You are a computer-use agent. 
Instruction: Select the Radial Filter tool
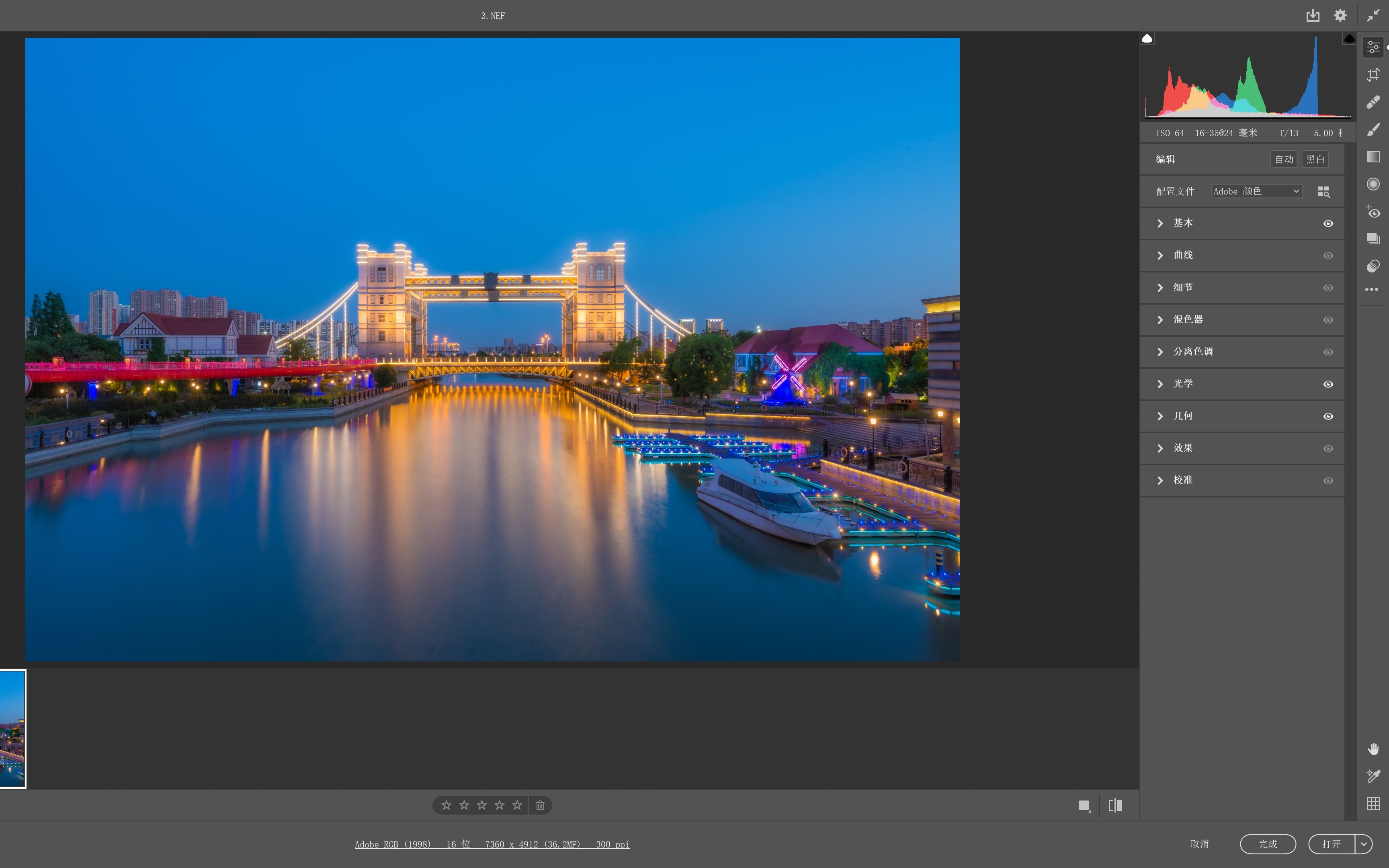click(x=1373, y=184)
